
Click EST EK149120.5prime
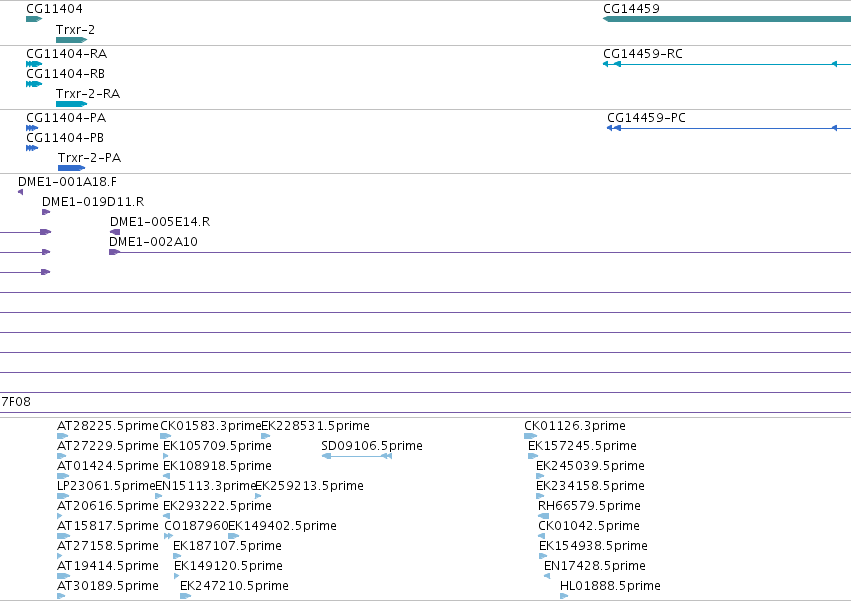click(x=228, y=567)
